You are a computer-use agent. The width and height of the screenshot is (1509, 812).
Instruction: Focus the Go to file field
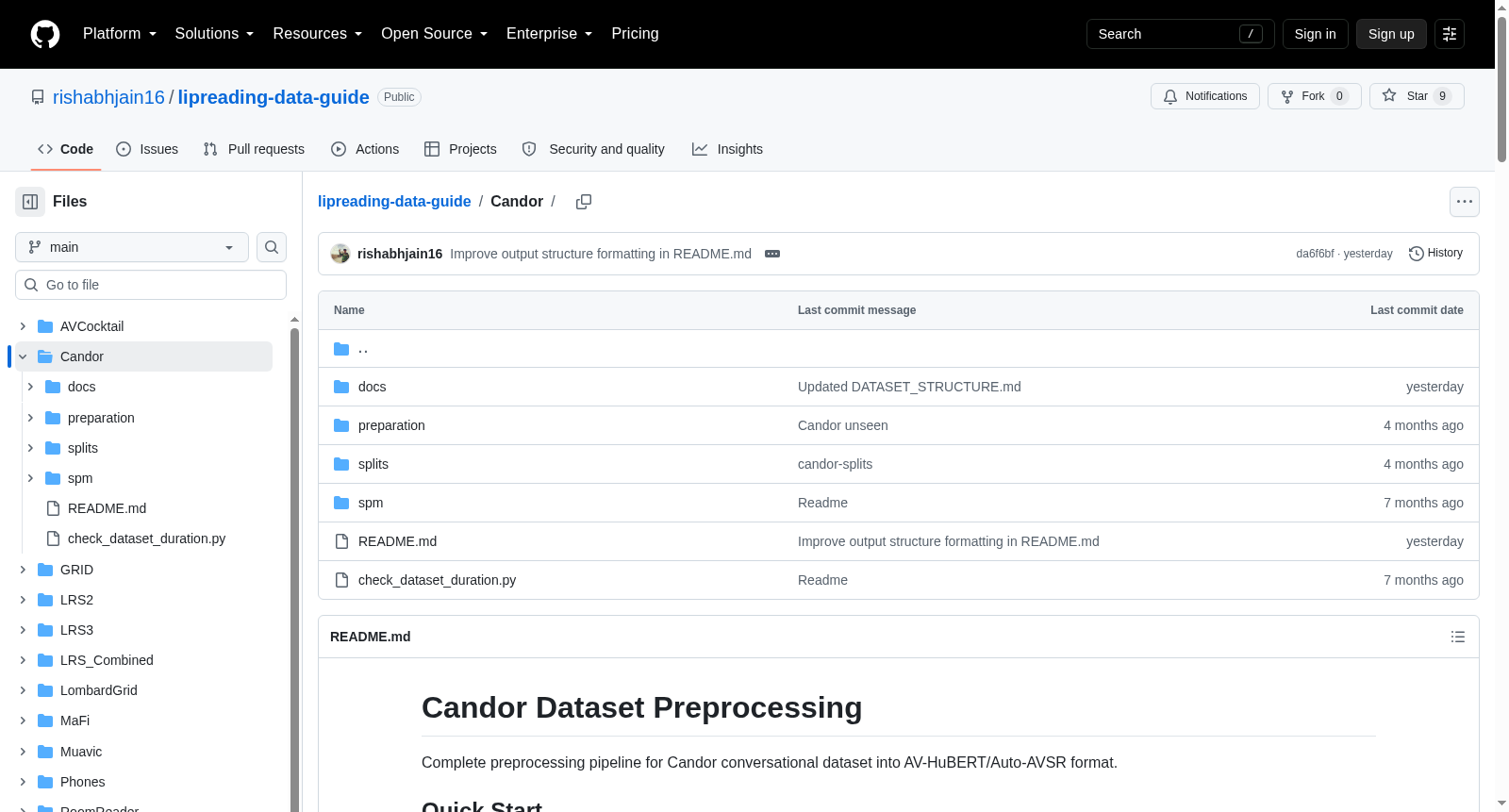pyautogui.click(x=151, y=285)
